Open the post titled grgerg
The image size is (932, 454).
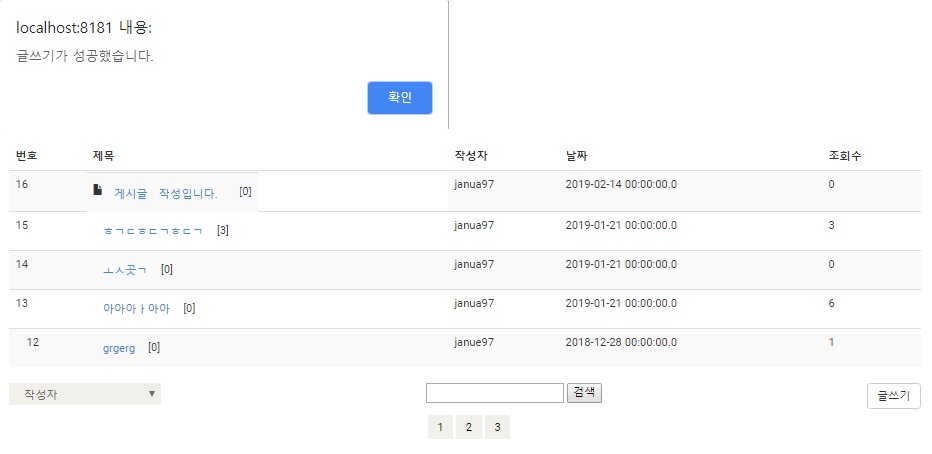click(x=119, y=348)
